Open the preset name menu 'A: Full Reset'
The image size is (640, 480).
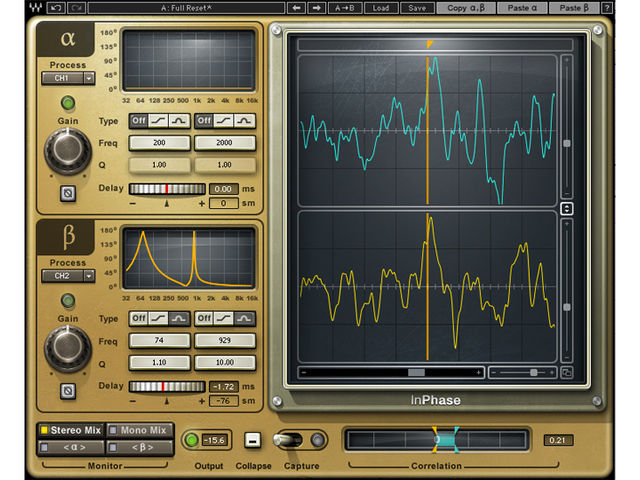click(x=186, y=8)
